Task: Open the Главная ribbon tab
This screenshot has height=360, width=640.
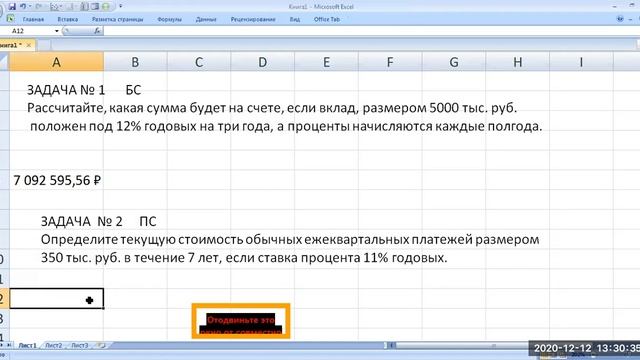Action: click(x=33, y=19)
